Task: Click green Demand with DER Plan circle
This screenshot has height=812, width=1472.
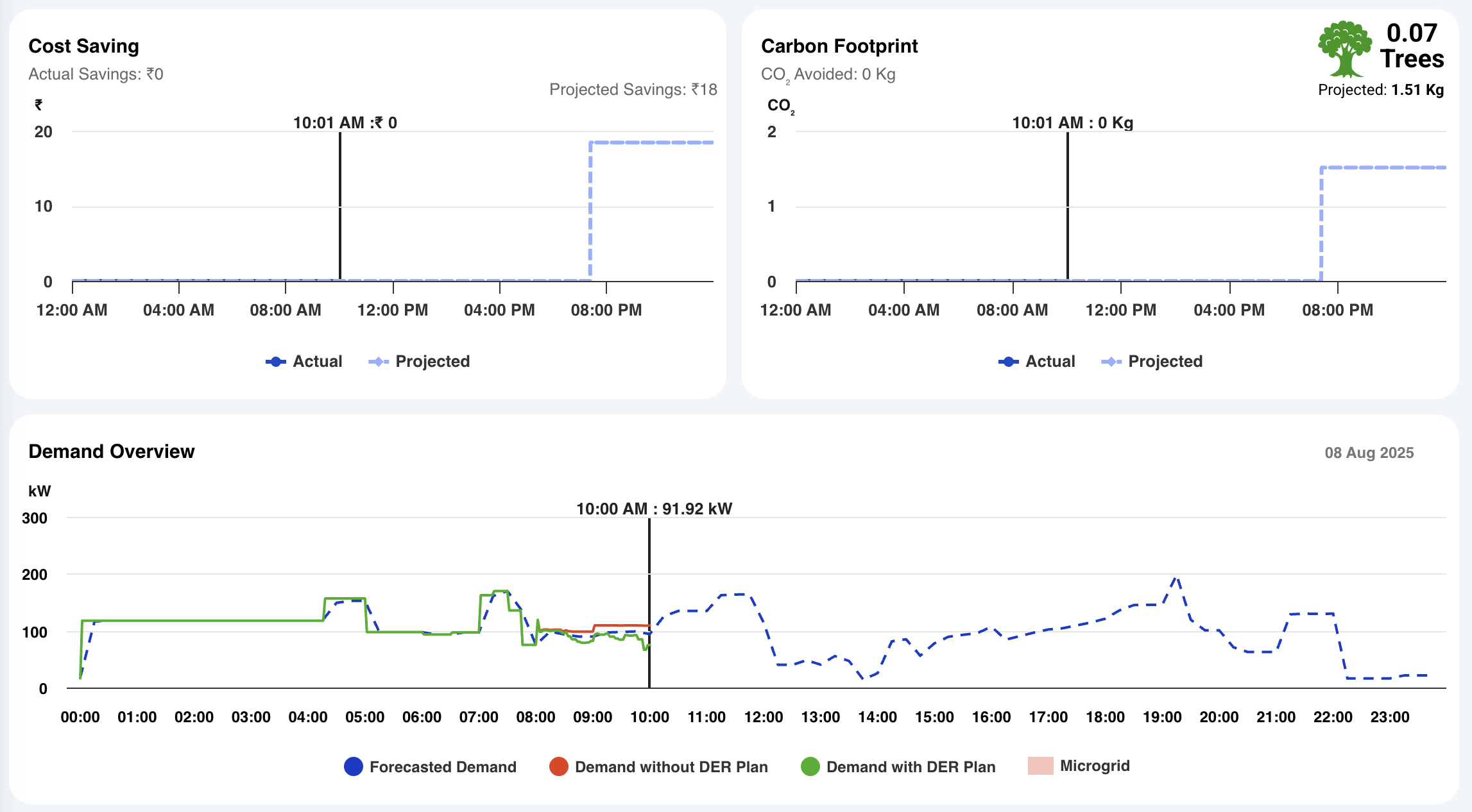Action: pos(810,766)
